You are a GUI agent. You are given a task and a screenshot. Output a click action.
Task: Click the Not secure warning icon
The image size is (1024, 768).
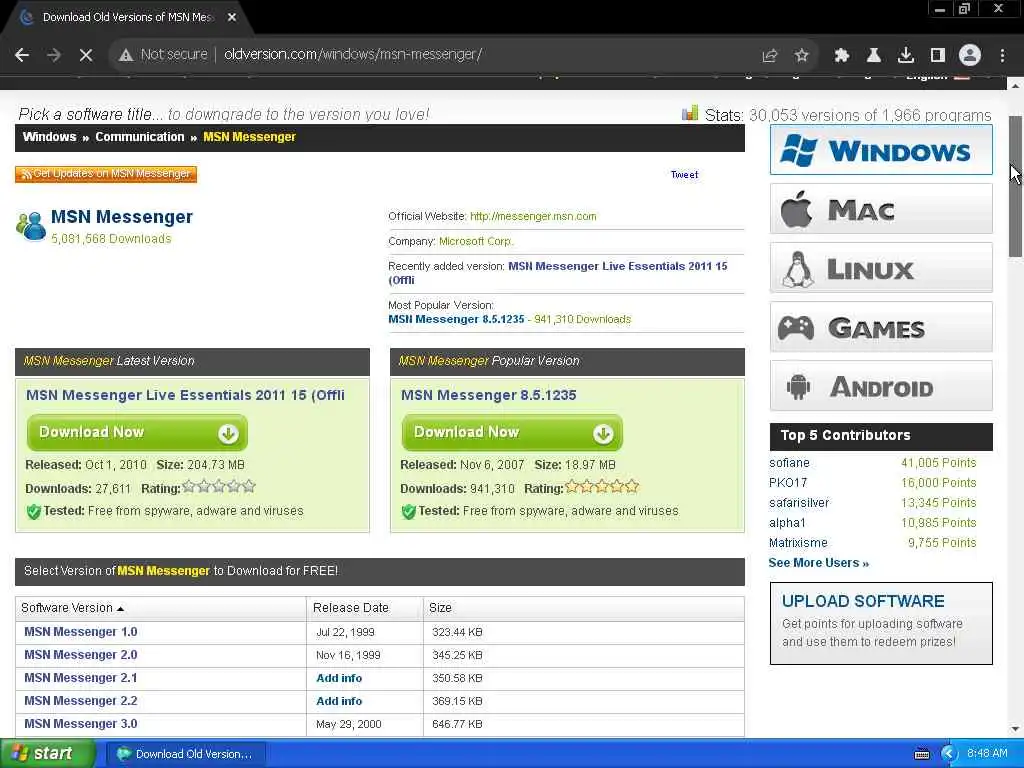click(126, 55)
